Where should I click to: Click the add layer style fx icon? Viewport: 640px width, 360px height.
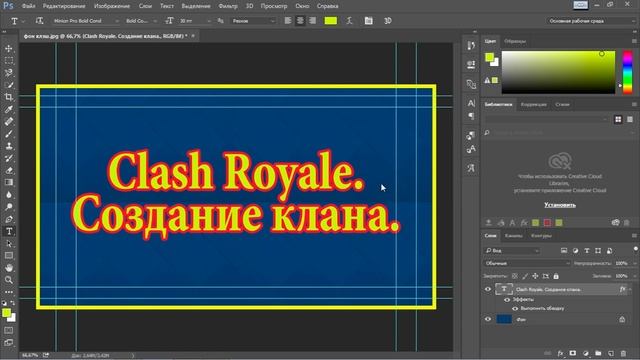click(560, 353)
